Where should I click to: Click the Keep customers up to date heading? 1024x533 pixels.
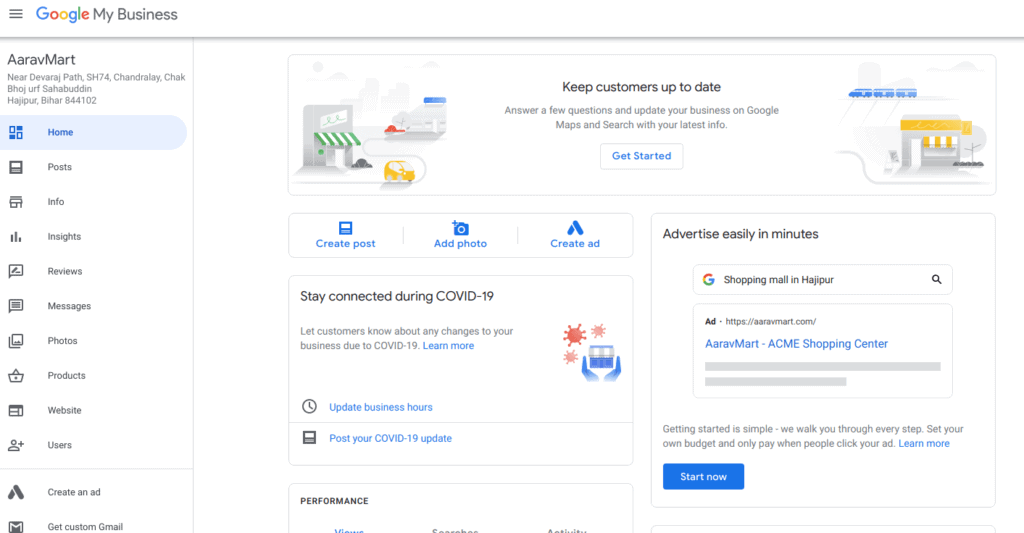641,87
